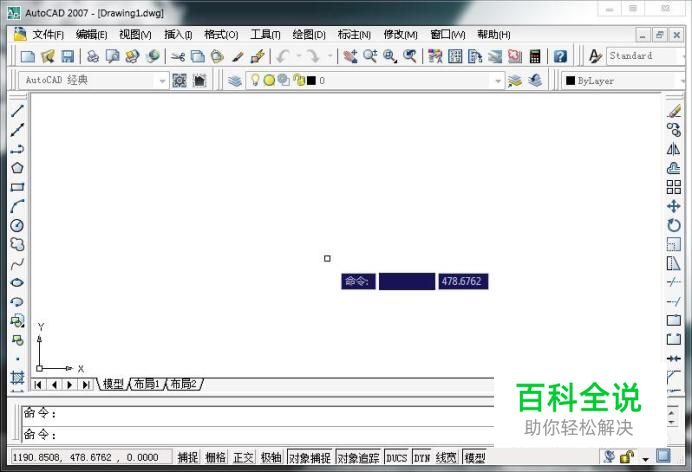Select the Ellipse tool
Image resolution: width=692 pixels, height=472 pixels.
click(x=17, y=283)
